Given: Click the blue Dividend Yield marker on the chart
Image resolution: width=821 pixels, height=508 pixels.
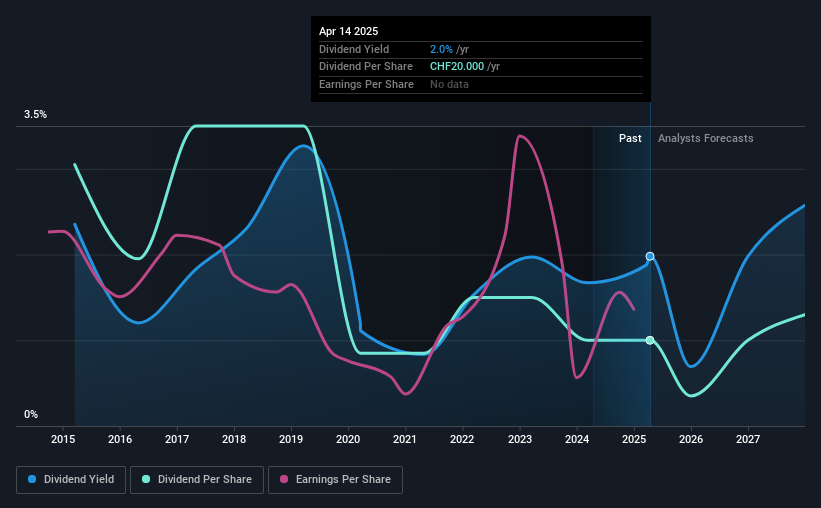Looking at the screenshot, I should (x=650, y=256).
